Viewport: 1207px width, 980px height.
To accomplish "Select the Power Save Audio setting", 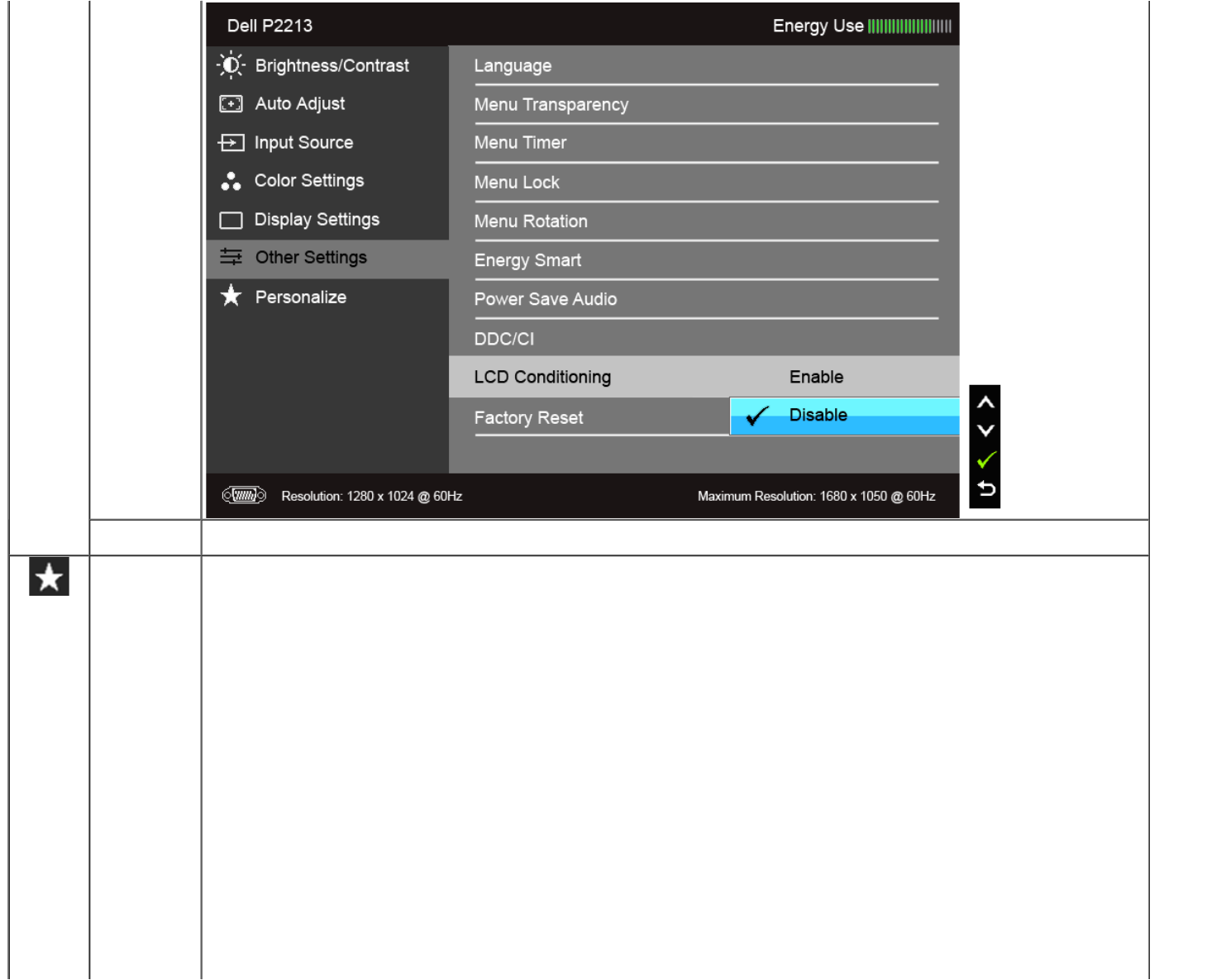I will pos(706,299).
